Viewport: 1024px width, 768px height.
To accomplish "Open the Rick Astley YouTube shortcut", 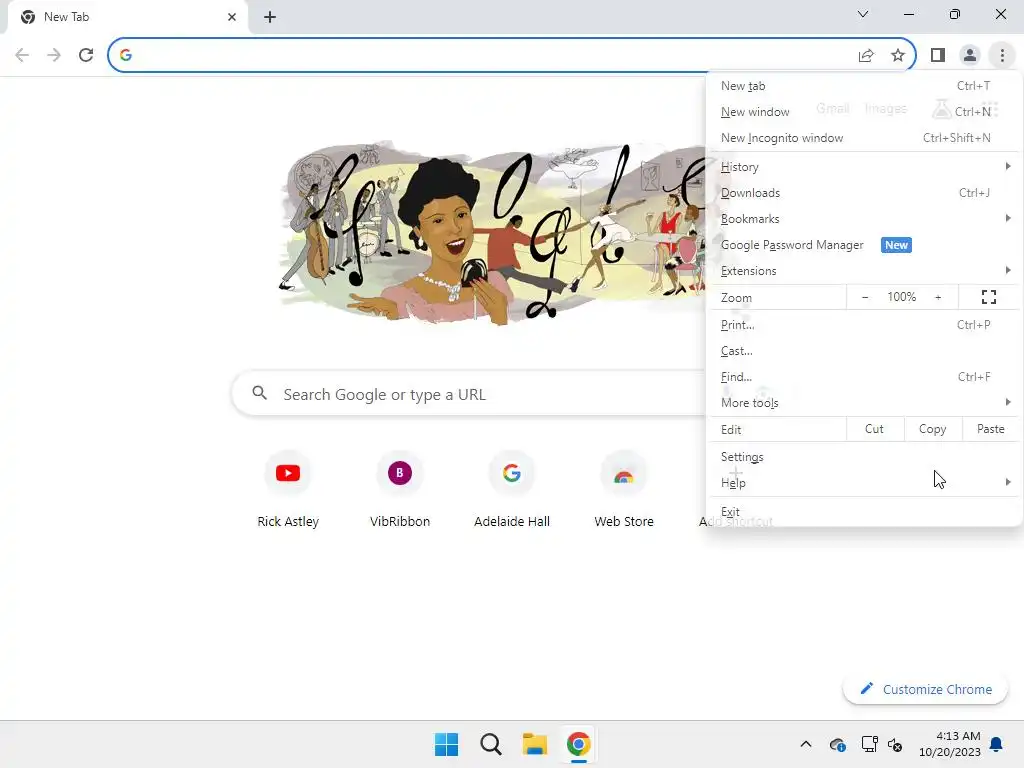I will [x=288, y=490].
